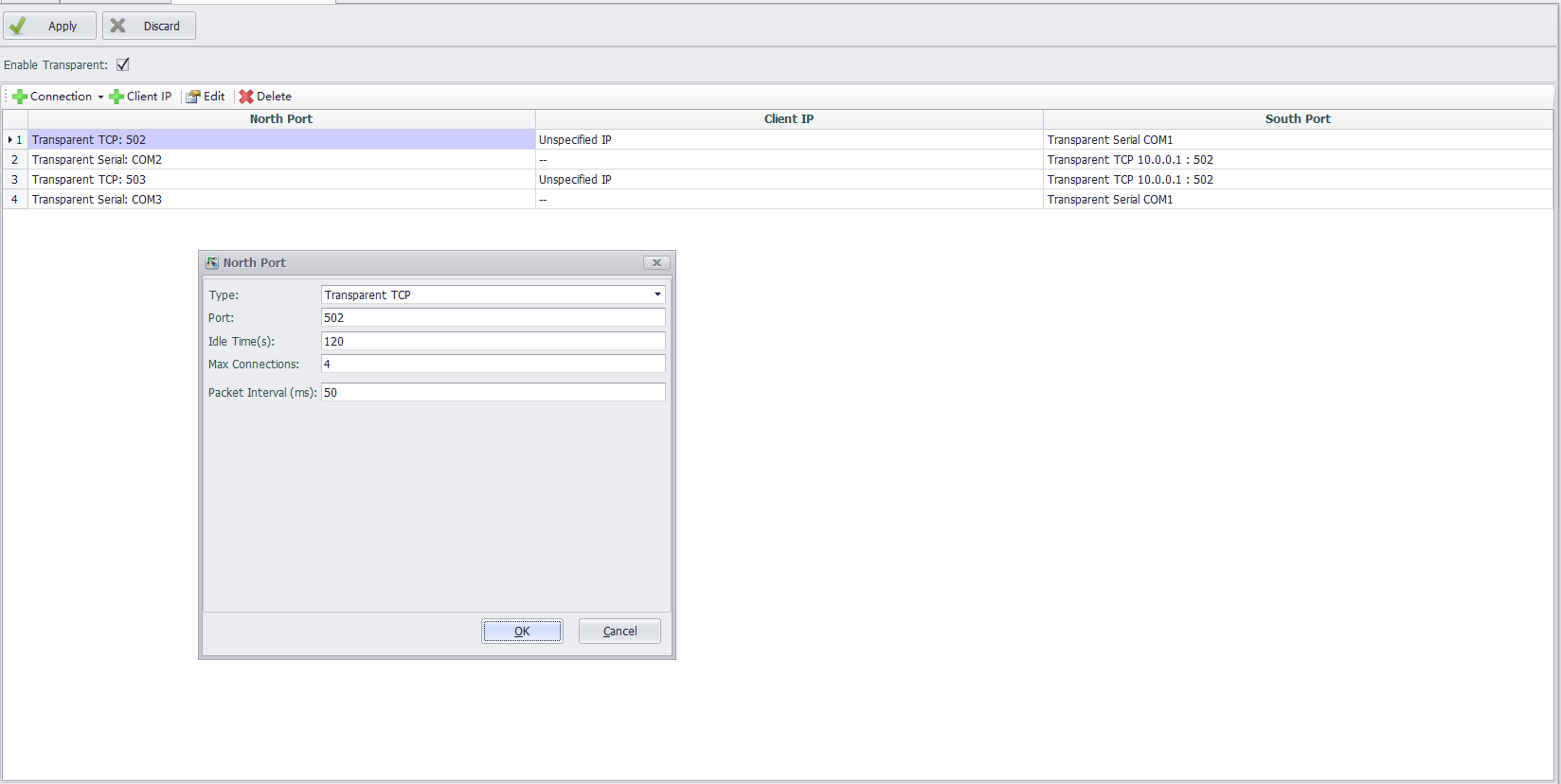Open the Type dropdown in North Port

click(657, 294)
